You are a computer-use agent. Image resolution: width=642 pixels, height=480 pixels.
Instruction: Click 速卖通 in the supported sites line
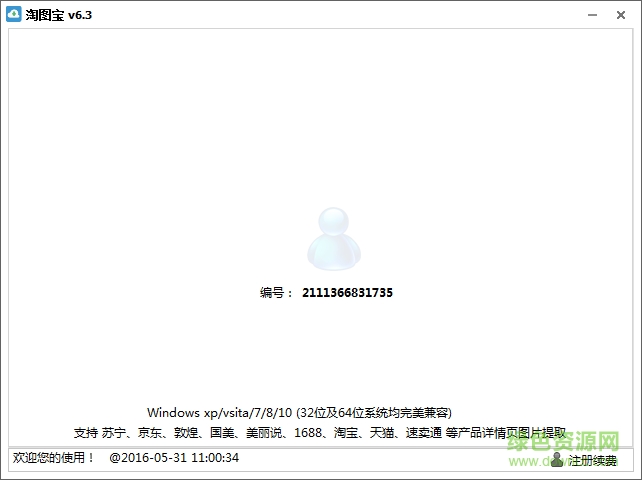click(x=424, y=433)
